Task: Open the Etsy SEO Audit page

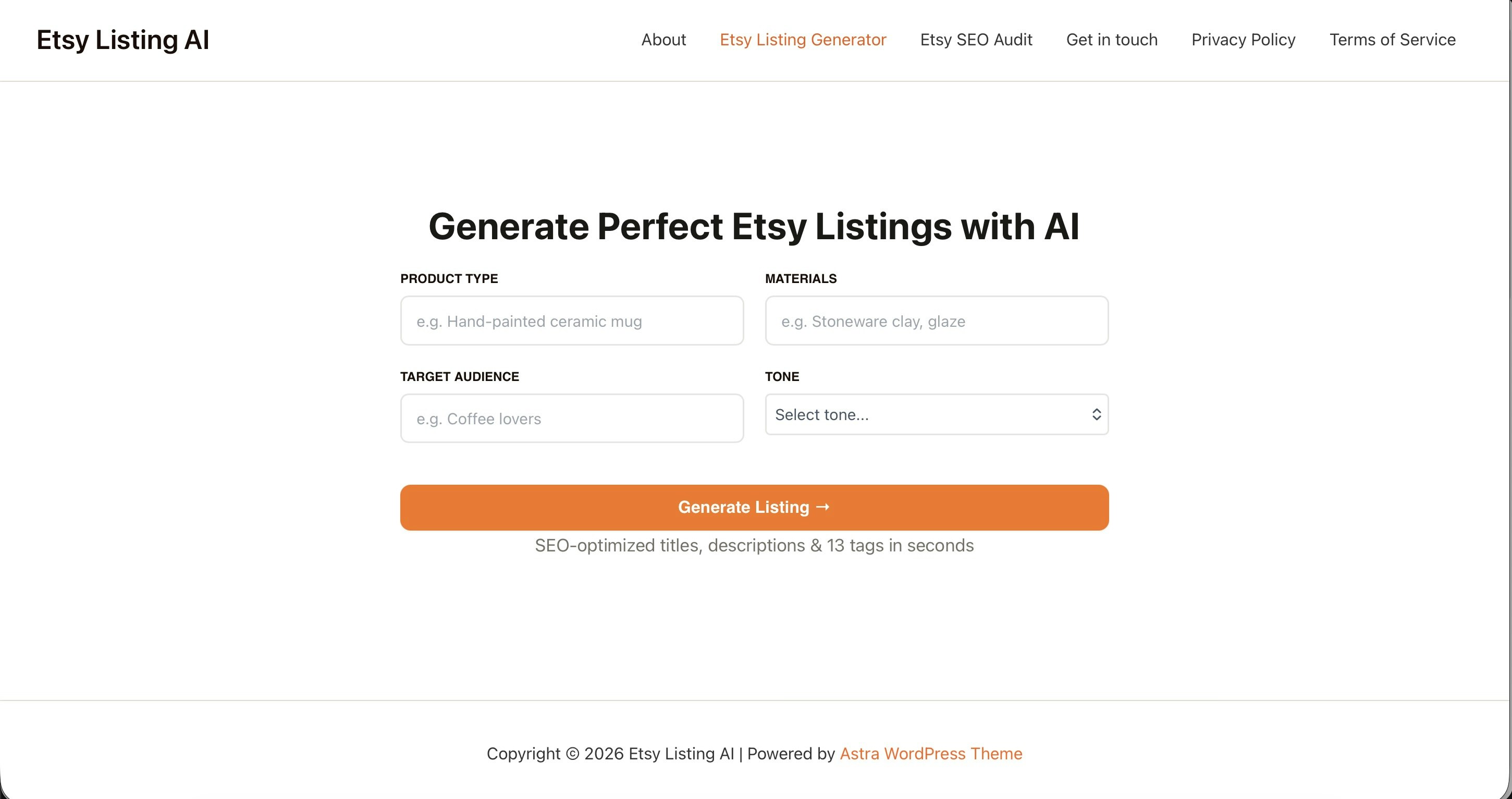Action: coord(976,39)
